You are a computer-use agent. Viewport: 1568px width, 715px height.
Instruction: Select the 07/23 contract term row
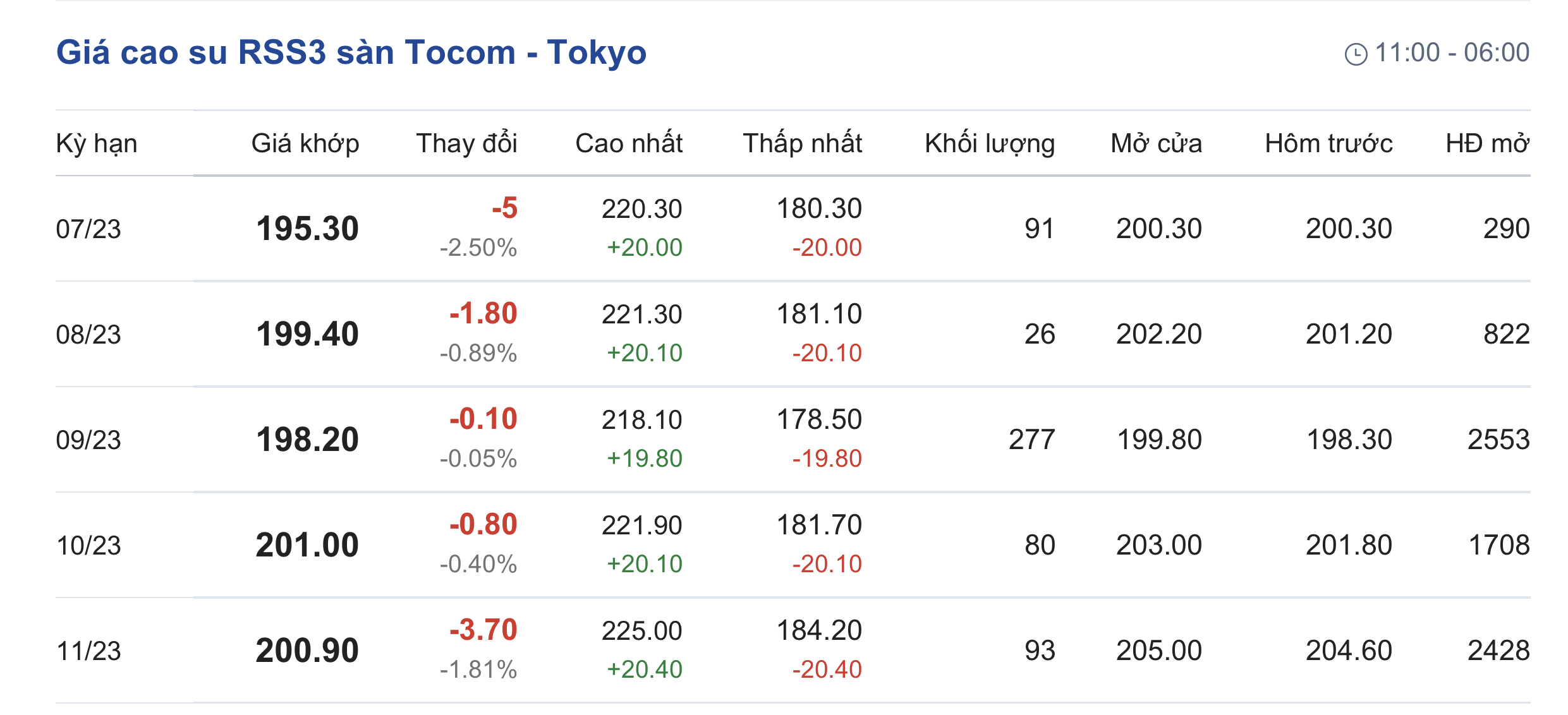point(88,229)
